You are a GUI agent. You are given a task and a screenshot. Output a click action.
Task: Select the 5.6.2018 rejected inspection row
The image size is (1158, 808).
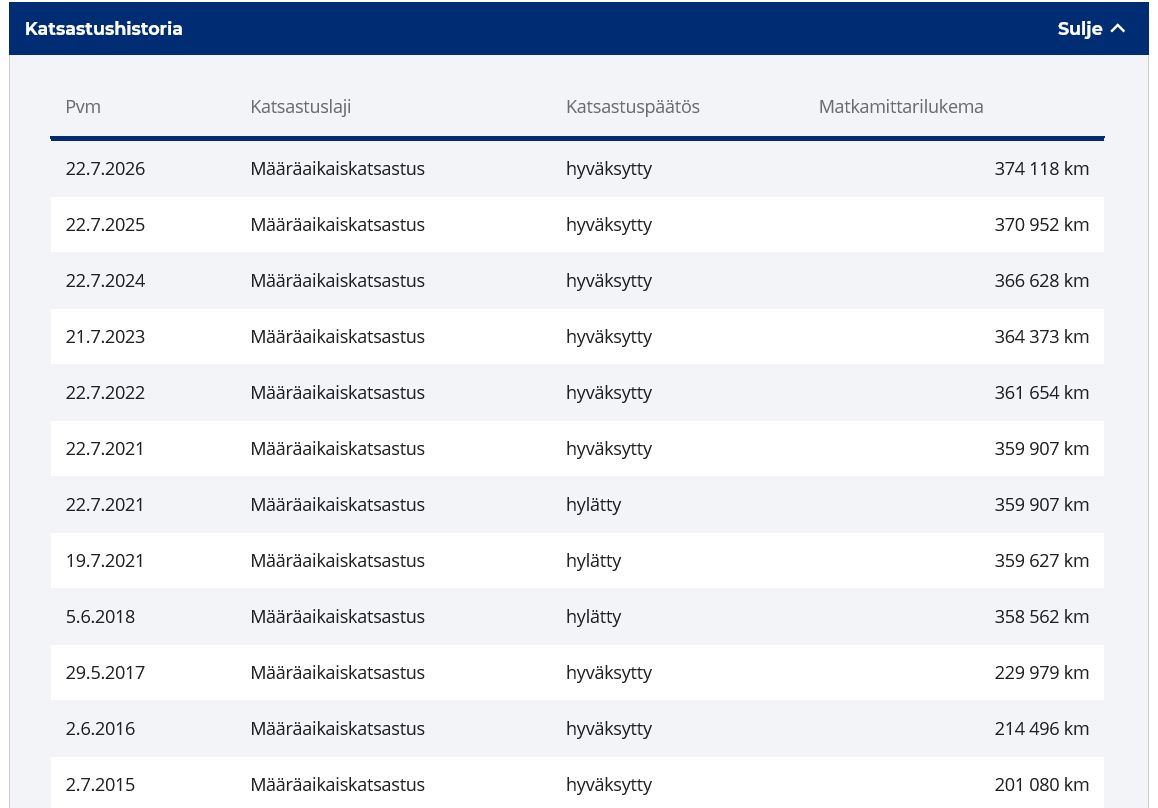[578, 617]
